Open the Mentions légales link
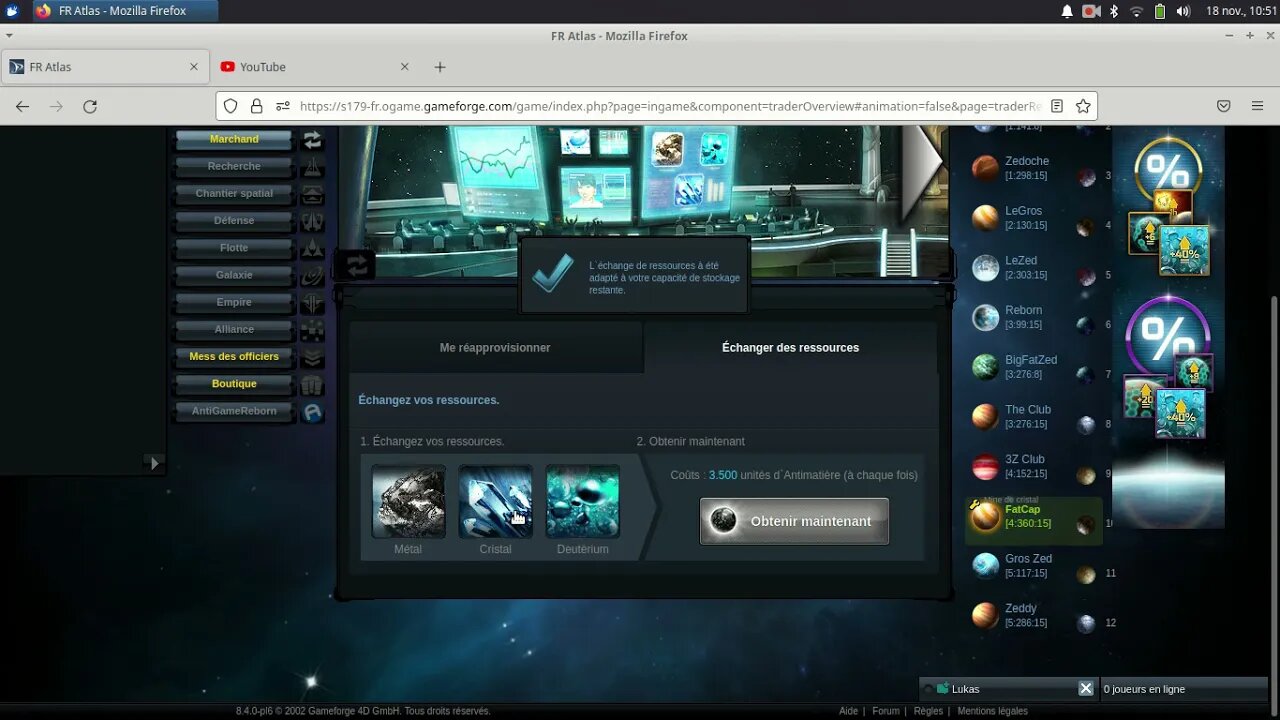 pos(992,711)
